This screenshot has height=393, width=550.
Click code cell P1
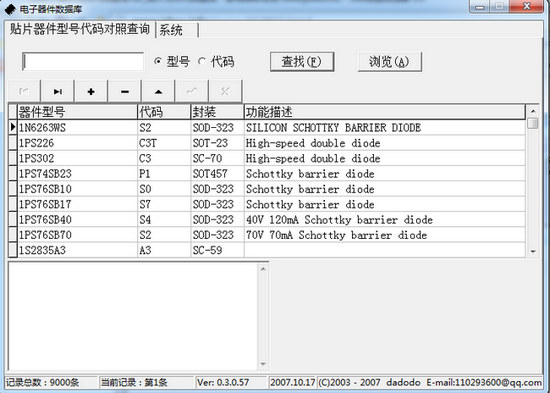[164, 174]
